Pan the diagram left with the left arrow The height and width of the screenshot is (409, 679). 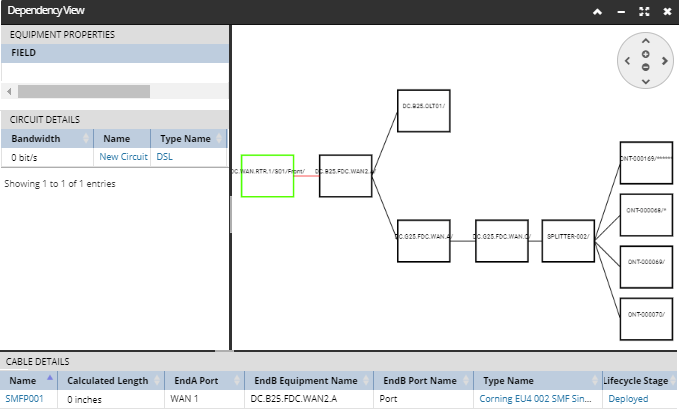627,61
